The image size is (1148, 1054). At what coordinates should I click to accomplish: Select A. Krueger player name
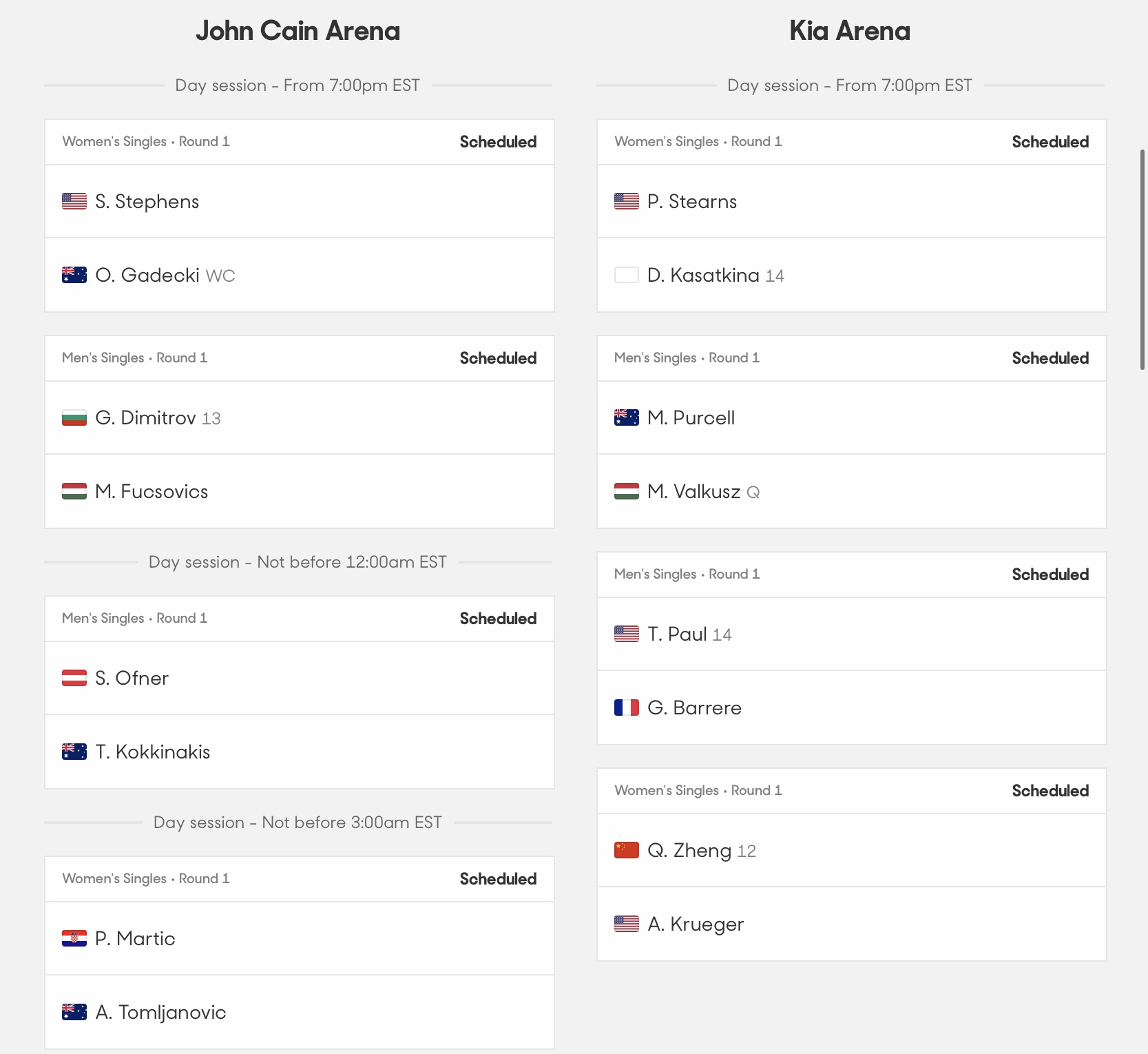pyautogui.click(x=696, y=924)
